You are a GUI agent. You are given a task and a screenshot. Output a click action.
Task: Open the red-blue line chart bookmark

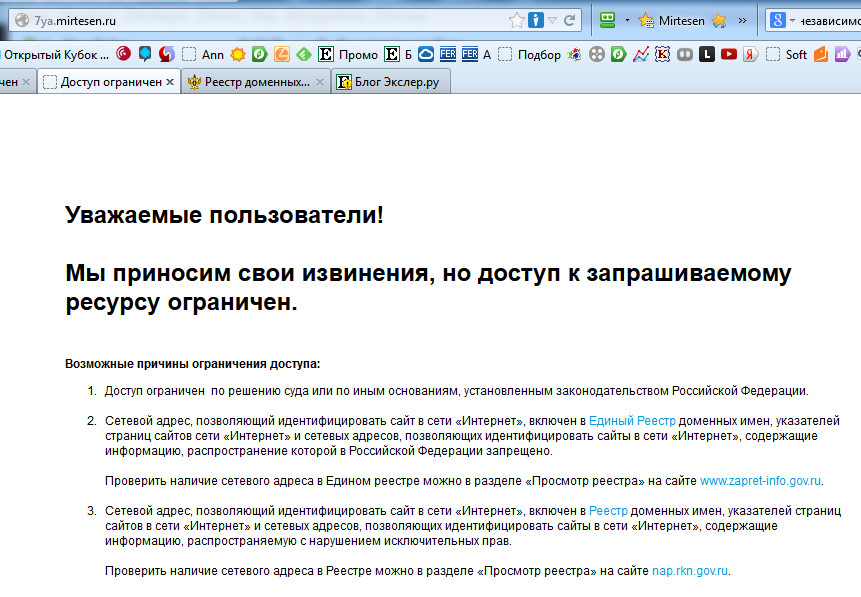click(x=641, y=55)
